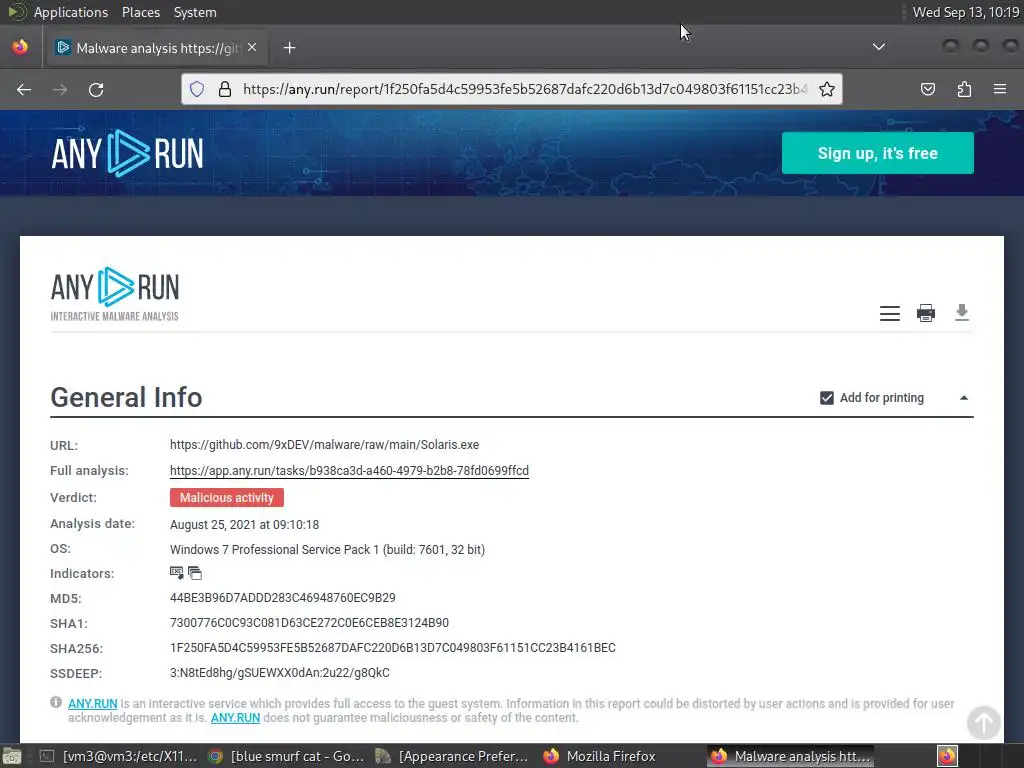Open Save to Pocket icon
The image size is (1024, 768).
click(928, 89)
